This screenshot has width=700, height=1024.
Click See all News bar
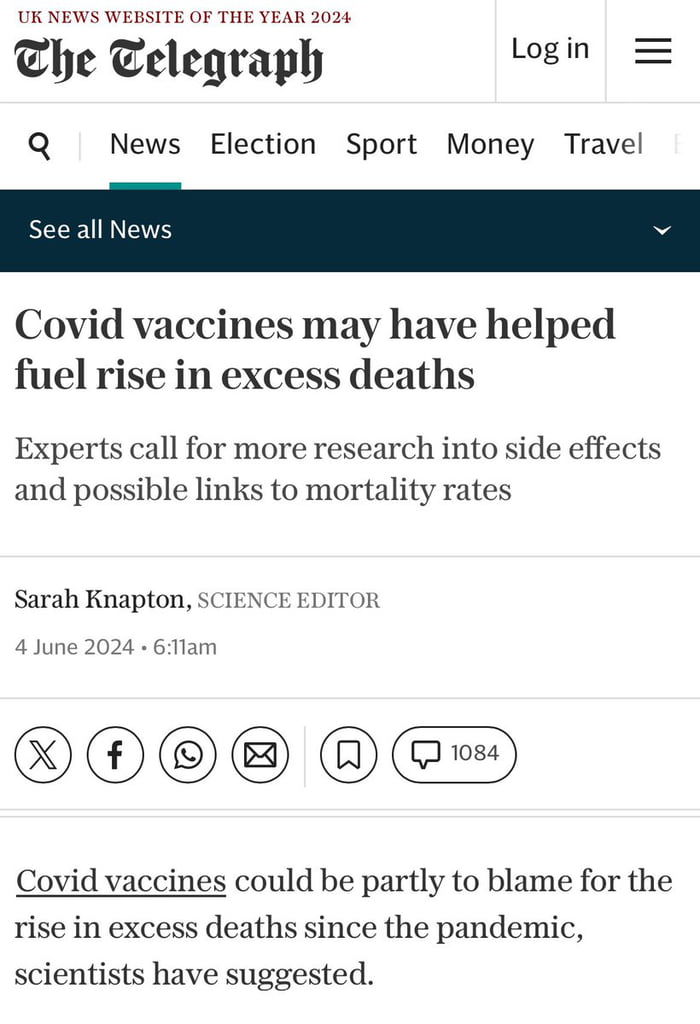coord(100,230)
